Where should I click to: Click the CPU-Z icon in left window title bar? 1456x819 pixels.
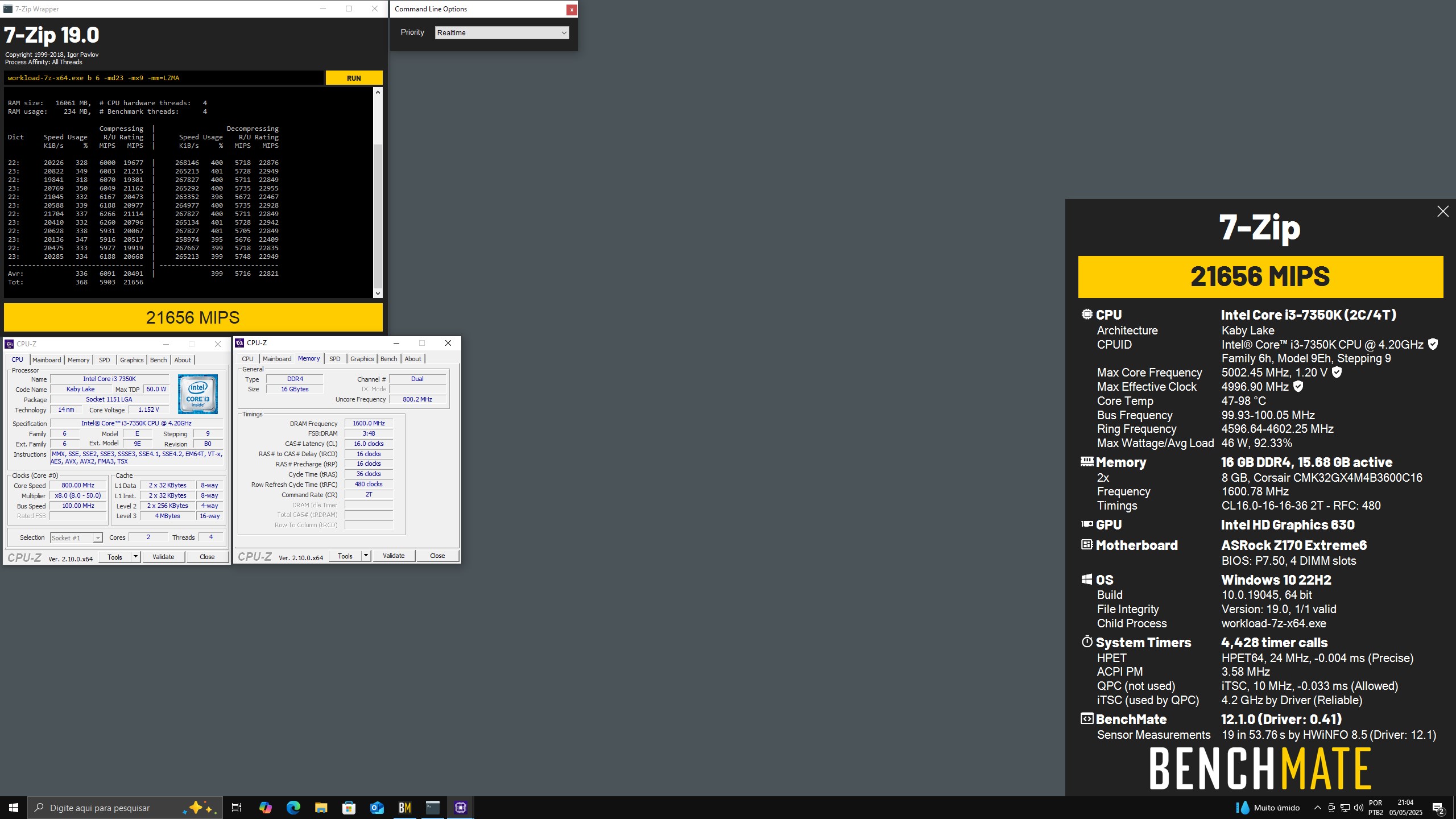pos(9,344)
